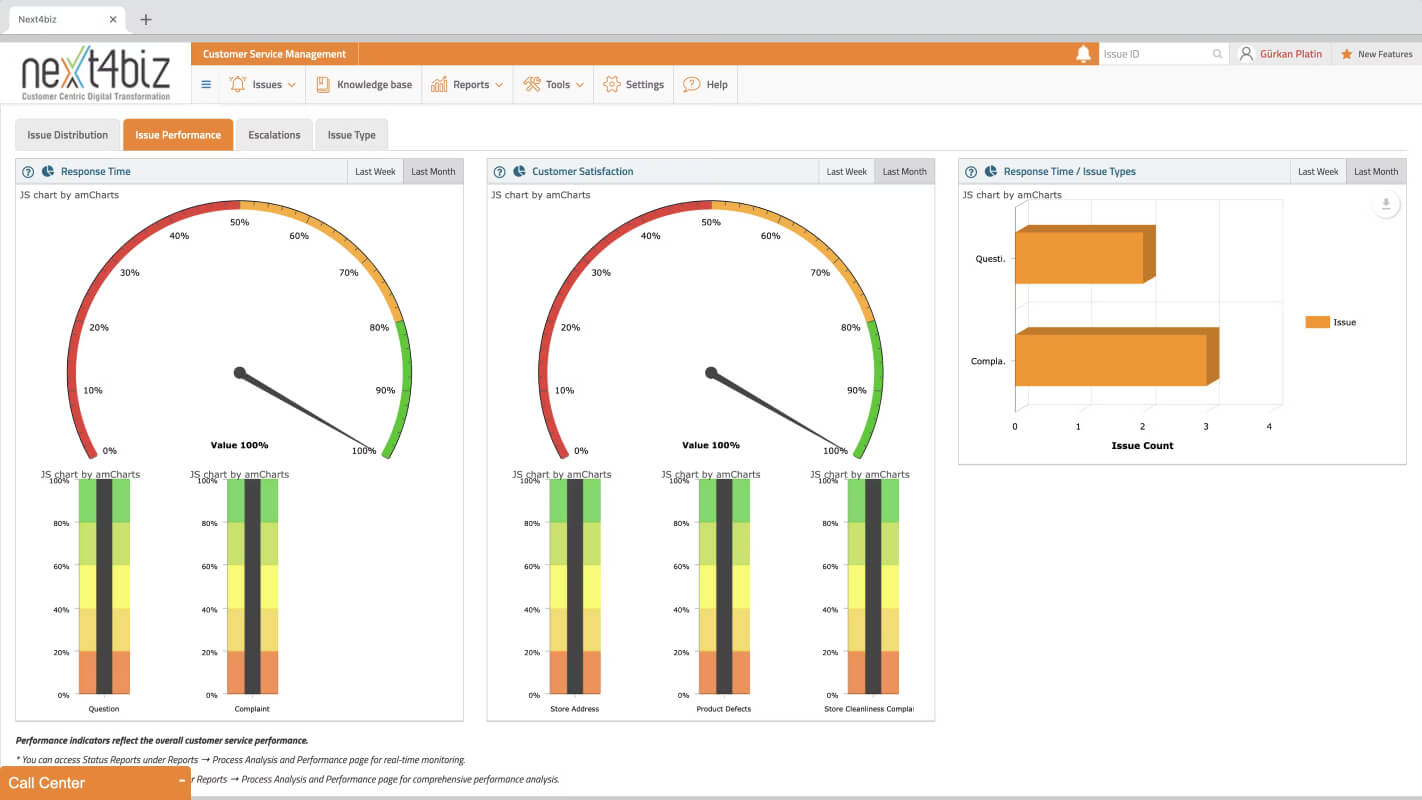The image size is (1422, 800).
Task: Click the hamburger menu icon
Action: (x=206, y=85)
